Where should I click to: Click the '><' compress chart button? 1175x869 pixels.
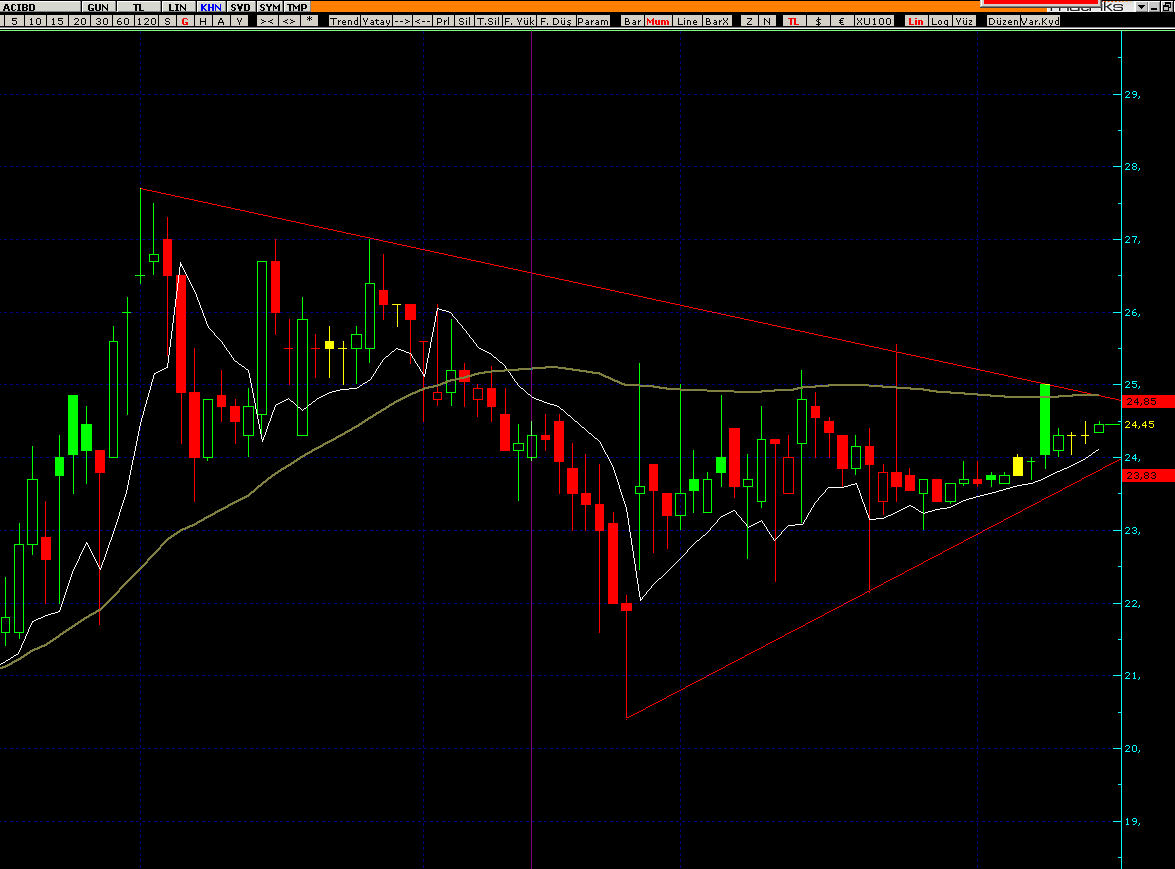coord(267,21)
